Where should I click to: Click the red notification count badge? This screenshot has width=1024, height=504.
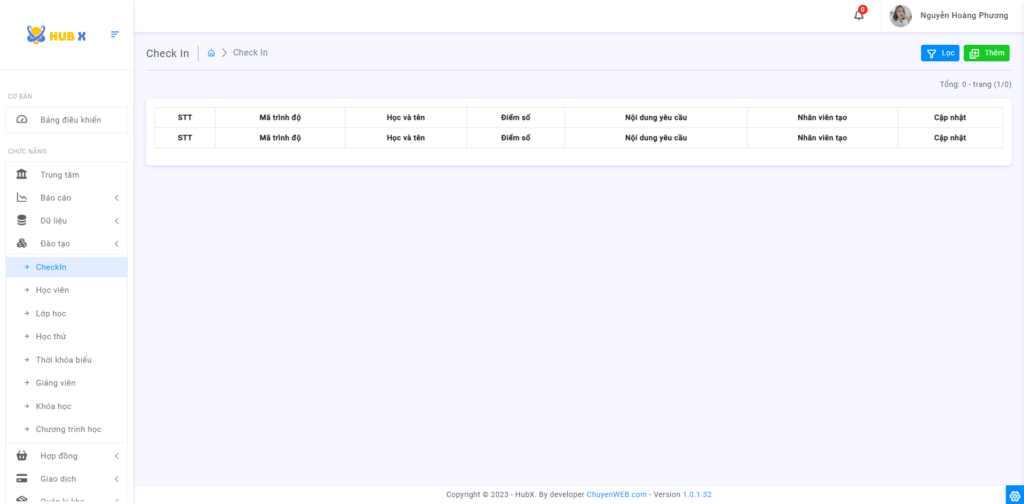click(863, 9)
